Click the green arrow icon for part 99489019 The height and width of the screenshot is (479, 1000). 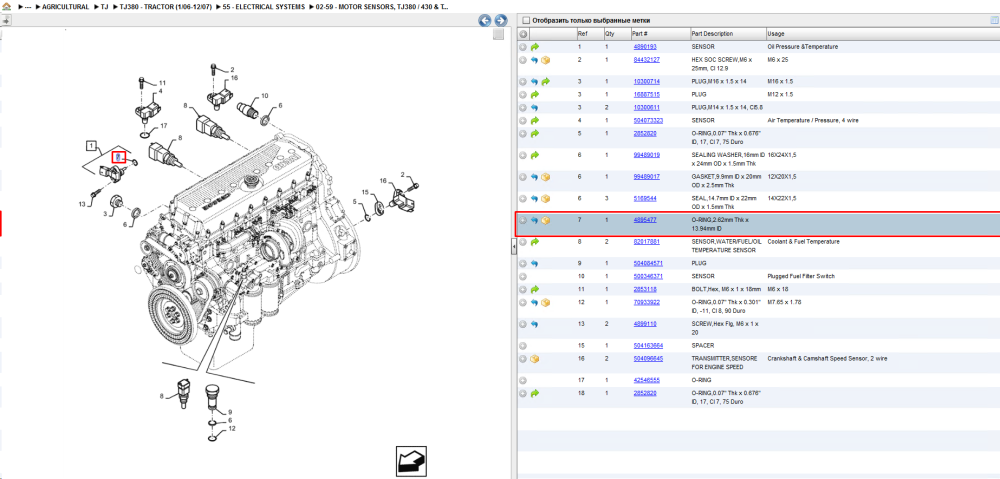point(535,155)
